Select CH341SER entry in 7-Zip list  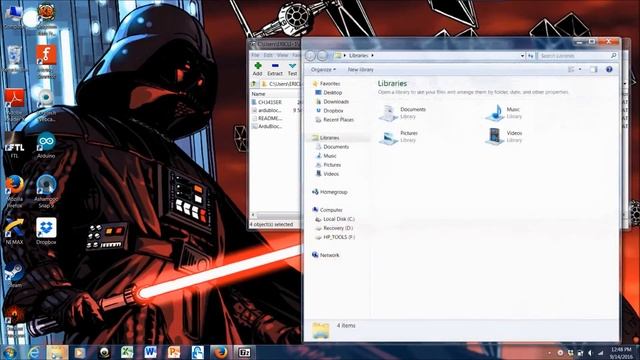266,102
